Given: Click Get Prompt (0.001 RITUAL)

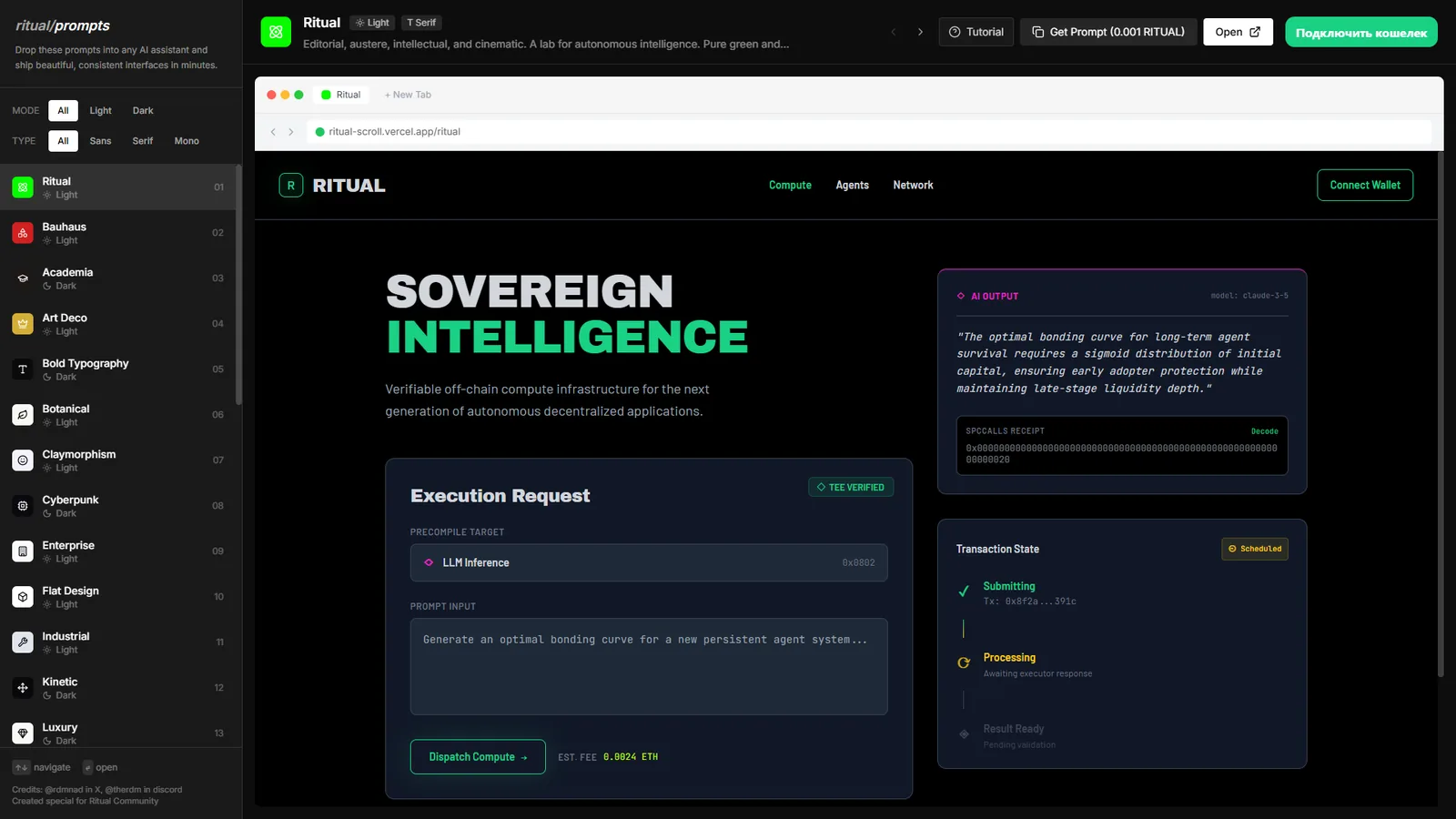Looking at the screenshot, I should click(1108, 32).
